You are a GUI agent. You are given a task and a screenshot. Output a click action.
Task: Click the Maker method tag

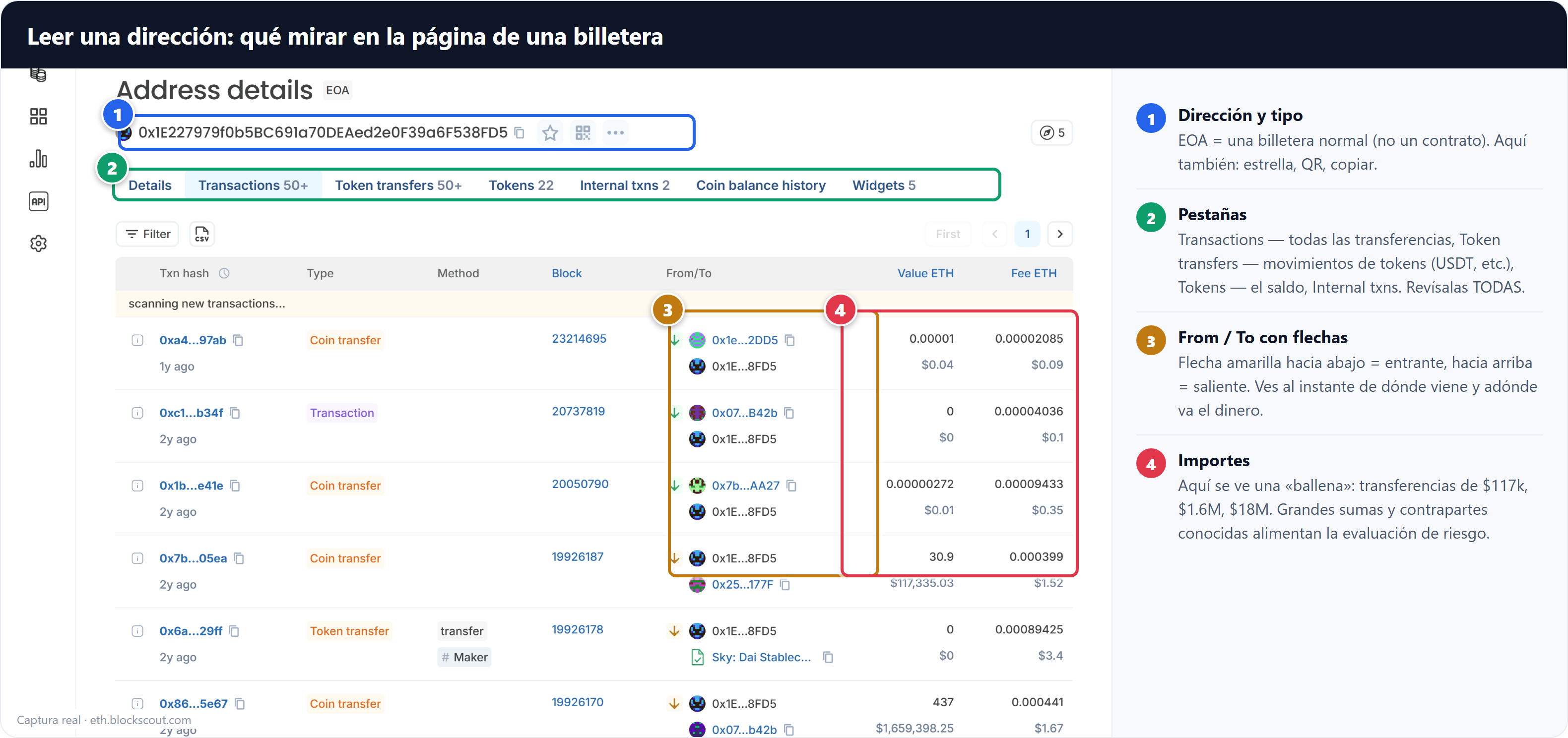tap(464, 657)
